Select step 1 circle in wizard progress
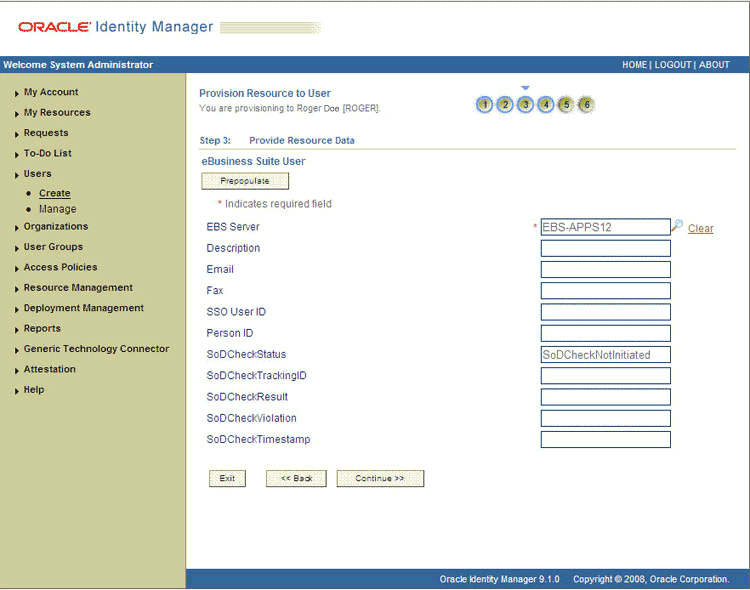Viewport: 750px width, 590px height. pyautogui.click(x=484, y=104)
